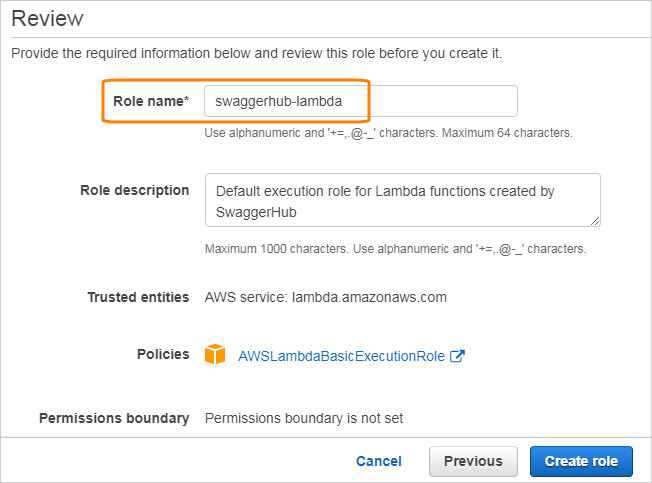Click inside the Role description text area
The image size is (652, 483).
(x=402, y=200)
